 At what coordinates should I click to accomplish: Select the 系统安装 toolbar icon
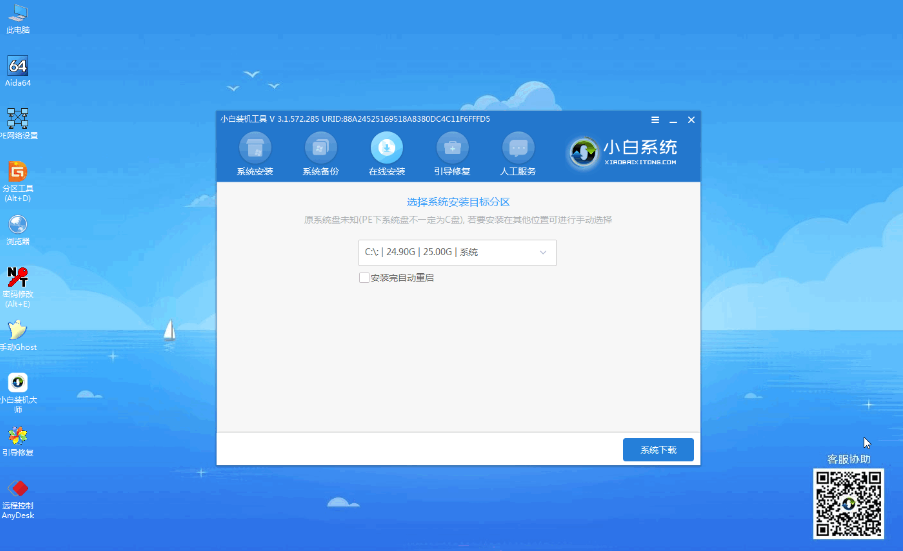click(x=255, y=154)
